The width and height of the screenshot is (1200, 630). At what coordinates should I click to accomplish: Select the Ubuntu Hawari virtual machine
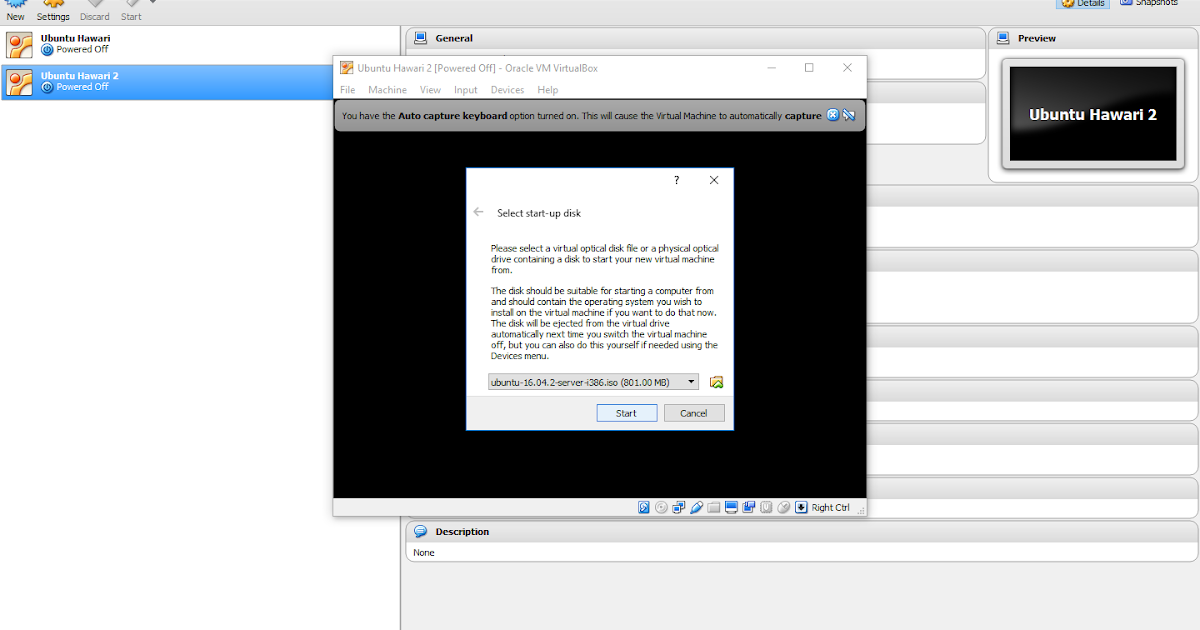[x=200, y=44]
